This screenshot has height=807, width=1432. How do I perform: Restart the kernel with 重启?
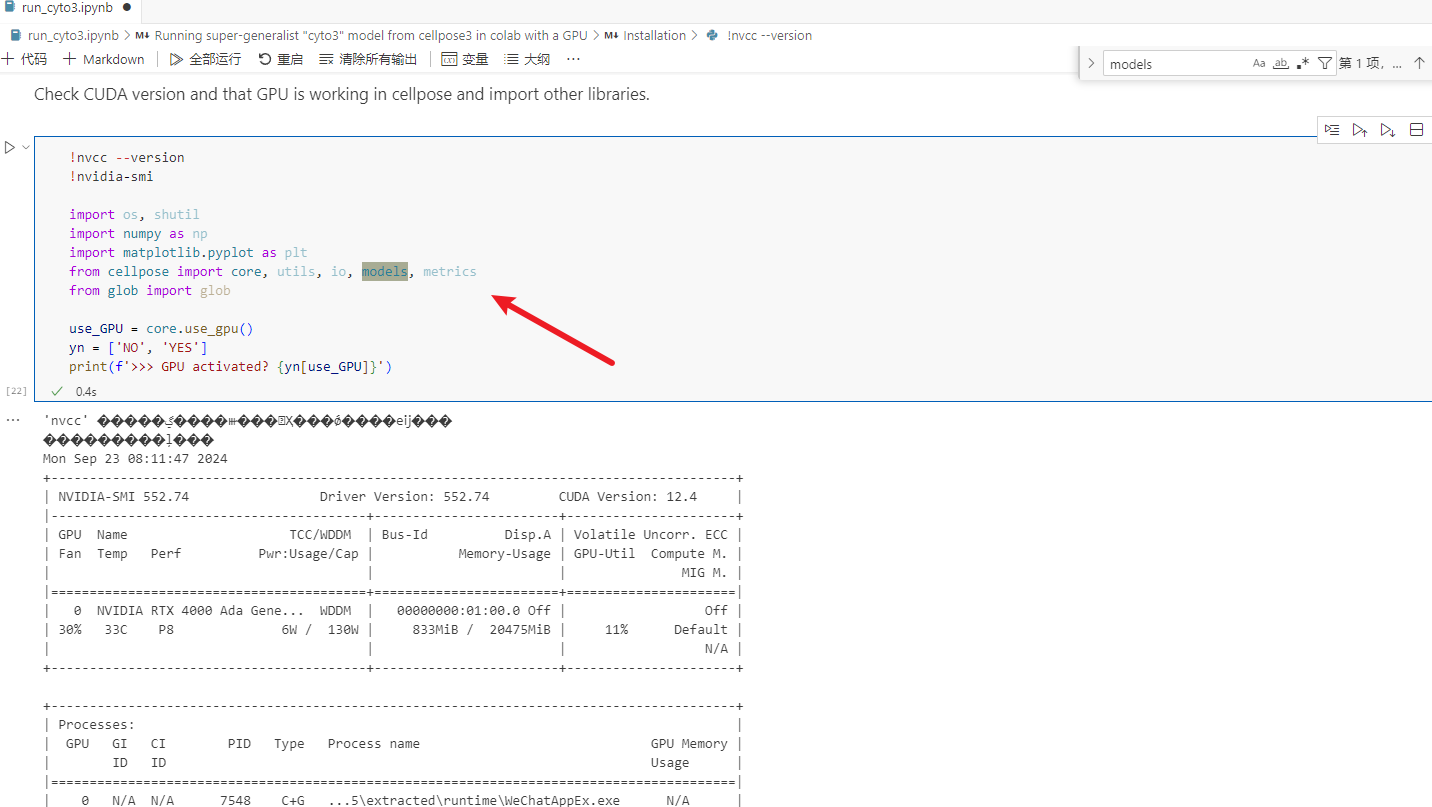(280, 59)
